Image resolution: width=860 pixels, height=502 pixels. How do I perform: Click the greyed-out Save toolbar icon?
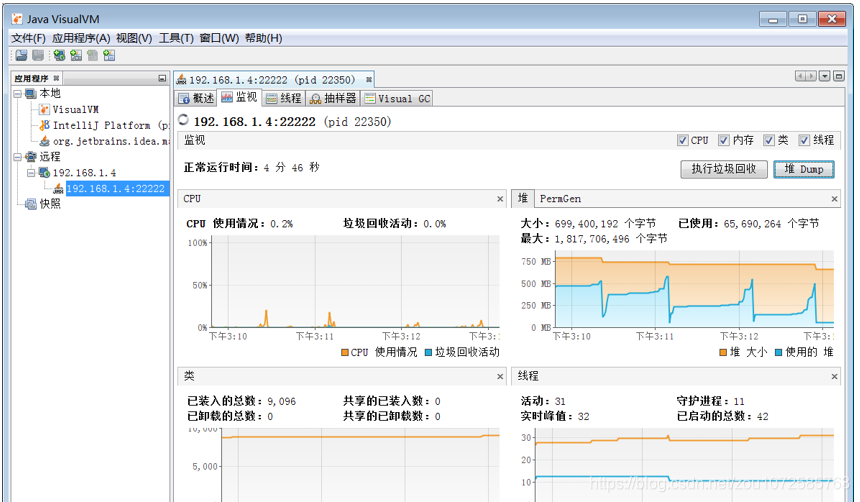click(x=38, y=55)
